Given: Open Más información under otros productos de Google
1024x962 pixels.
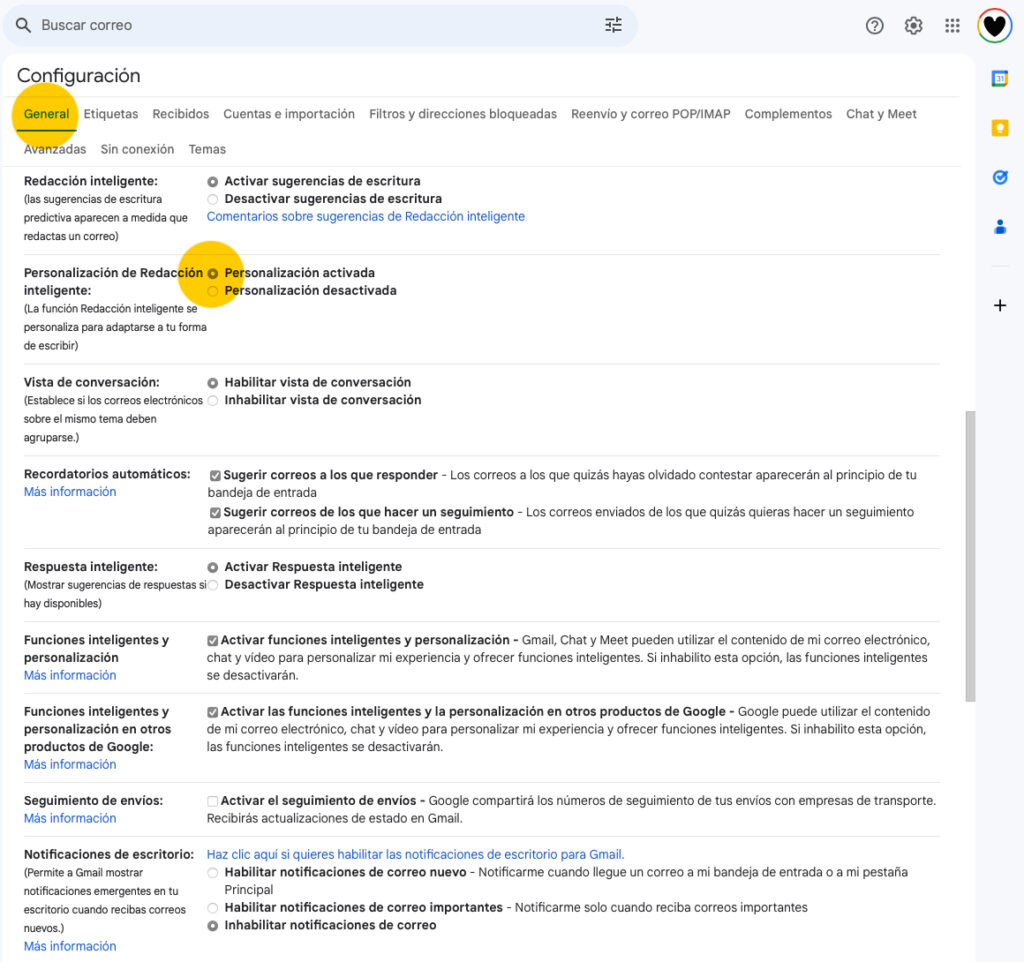Looking at the screenshot, I should (x=70, y=764).
